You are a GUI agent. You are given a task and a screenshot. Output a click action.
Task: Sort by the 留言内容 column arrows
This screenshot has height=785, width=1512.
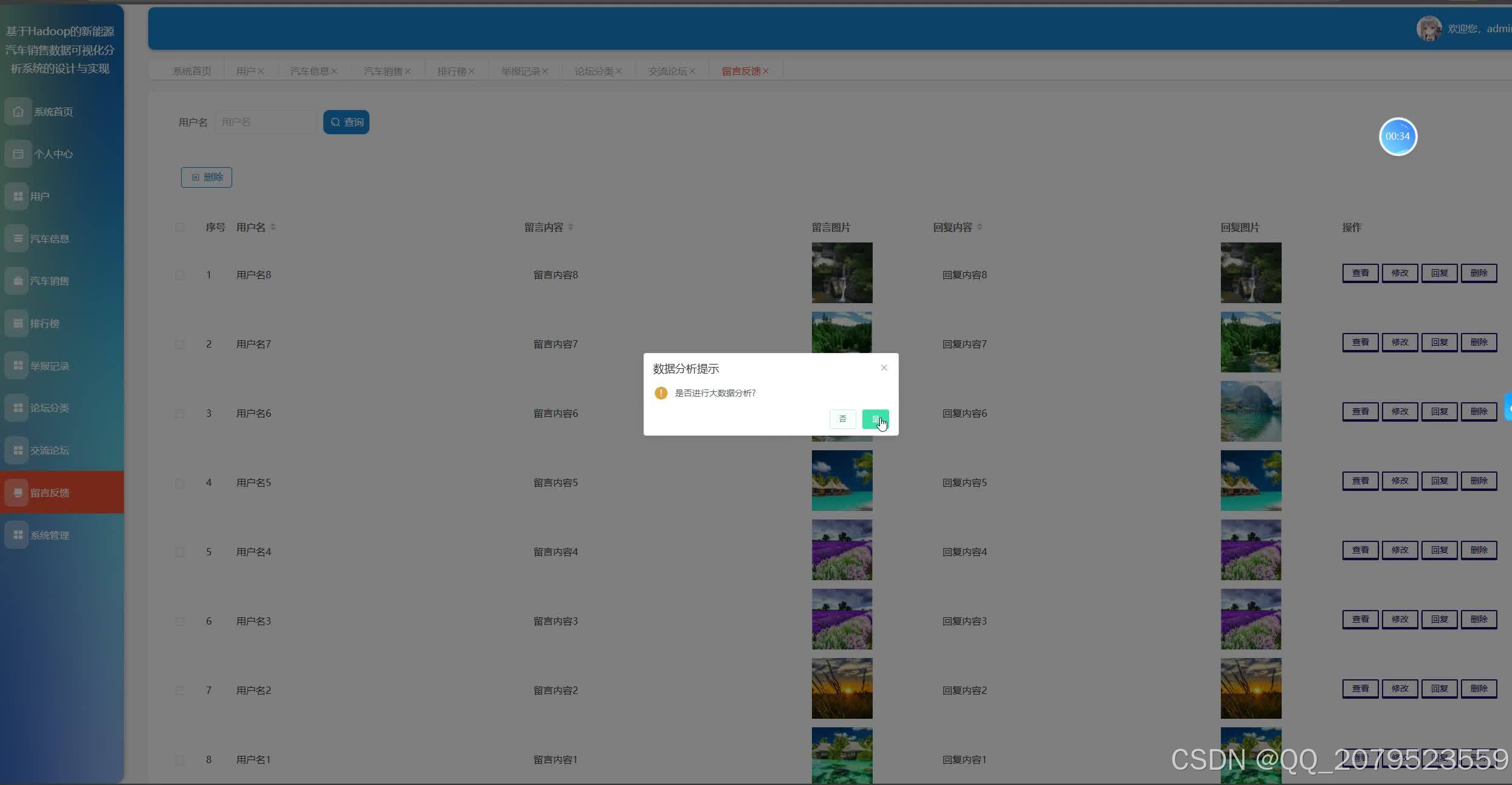point(571,227)
